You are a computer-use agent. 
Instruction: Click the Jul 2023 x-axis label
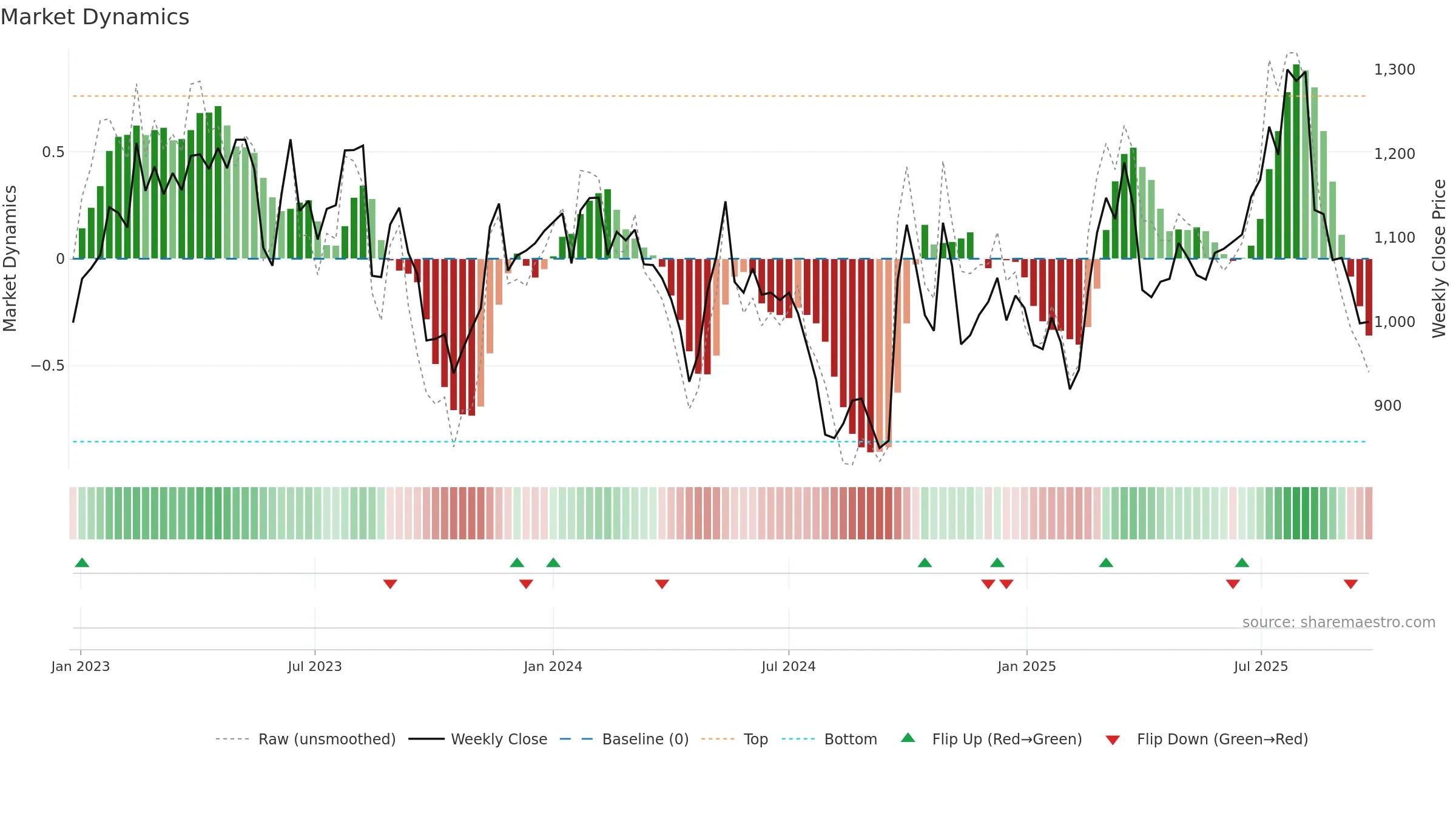(315, 666)
